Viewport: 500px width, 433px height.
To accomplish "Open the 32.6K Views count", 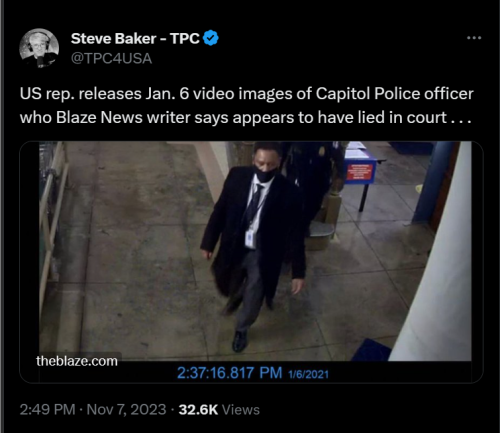I will click(x=219, y=410).
